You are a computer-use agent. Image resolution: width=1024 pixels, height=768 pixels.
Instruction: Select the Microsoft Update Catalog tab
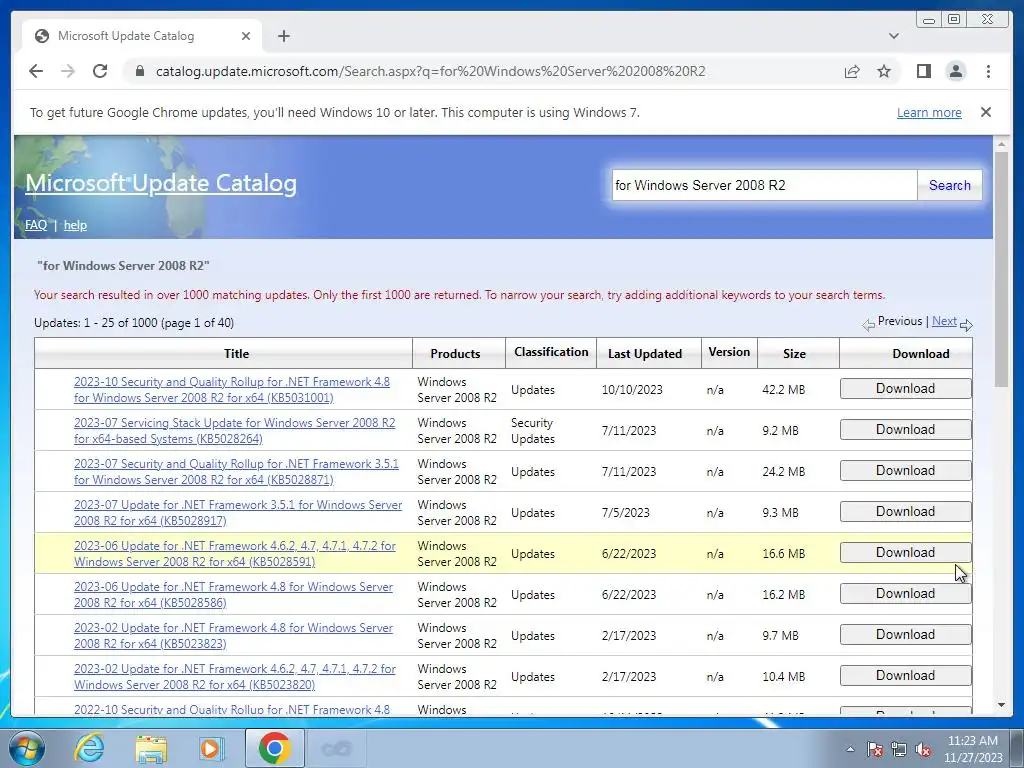(142, 36)
